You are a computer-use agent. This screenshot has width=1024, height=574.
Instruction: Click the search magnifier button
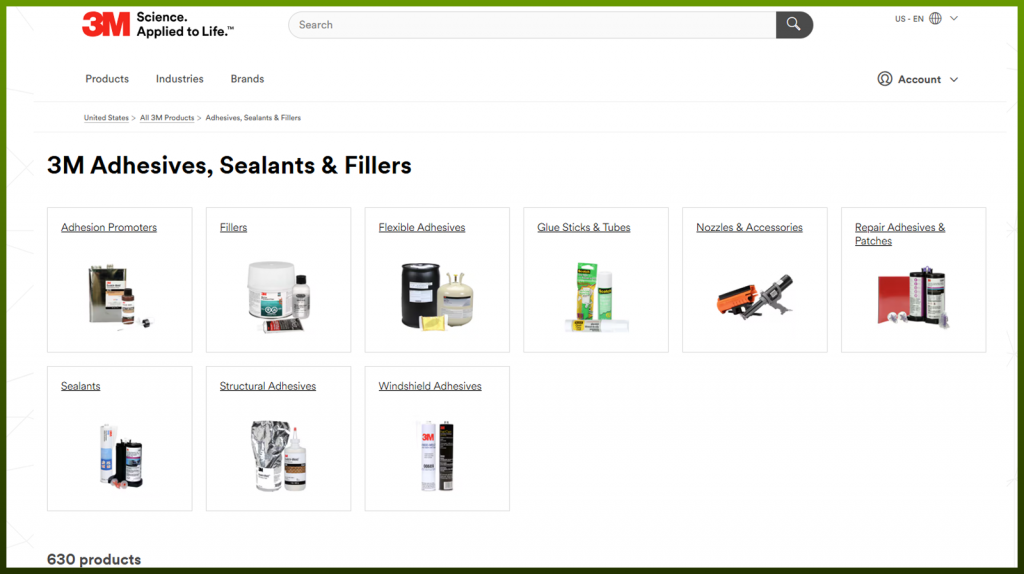(x=794, y=25)
